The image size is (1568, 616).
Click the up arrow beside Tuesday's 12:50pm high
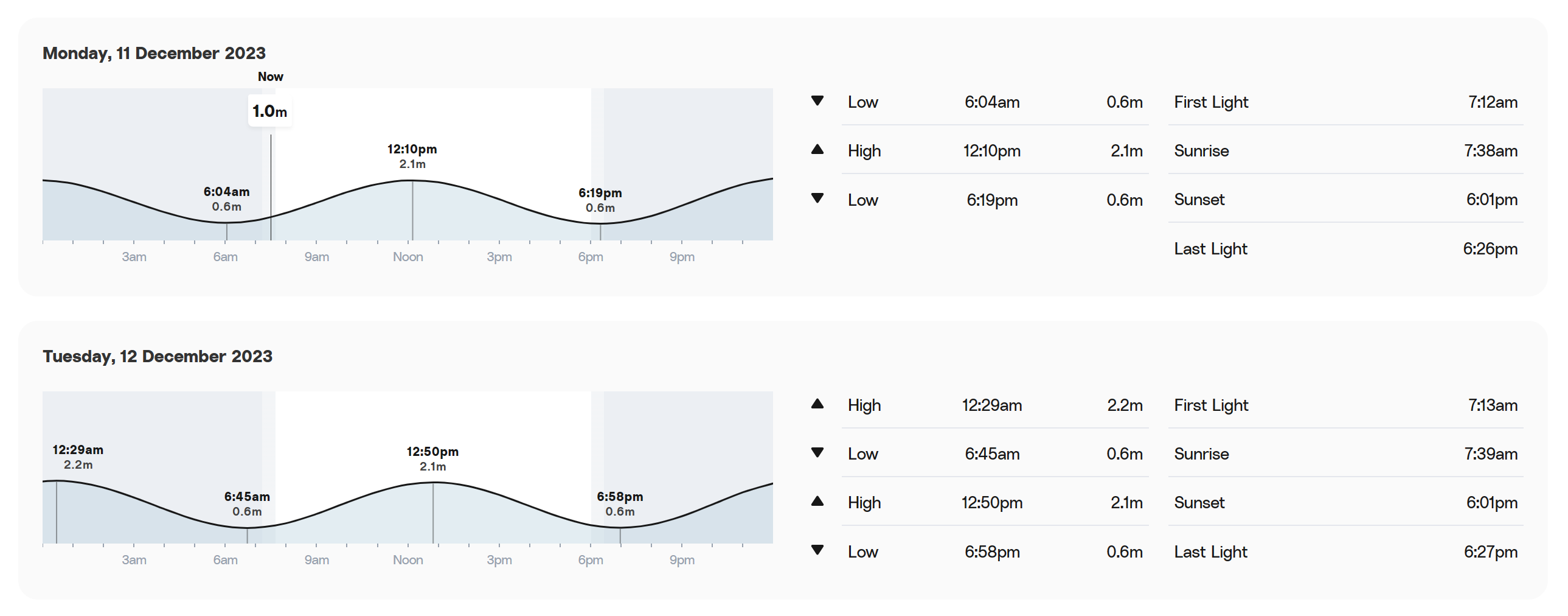point(817,501)
